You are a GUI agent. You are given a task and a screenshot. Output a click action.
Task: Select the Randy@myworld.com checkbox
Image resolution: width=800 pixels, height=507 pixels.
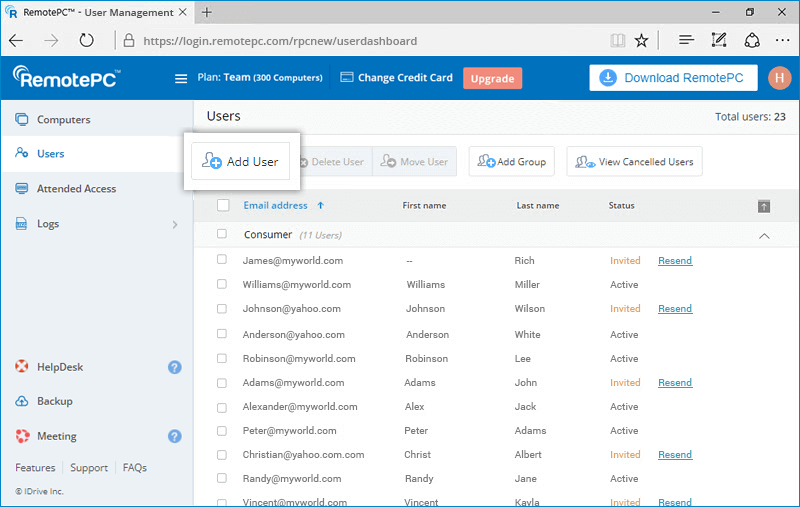(221, 478)
